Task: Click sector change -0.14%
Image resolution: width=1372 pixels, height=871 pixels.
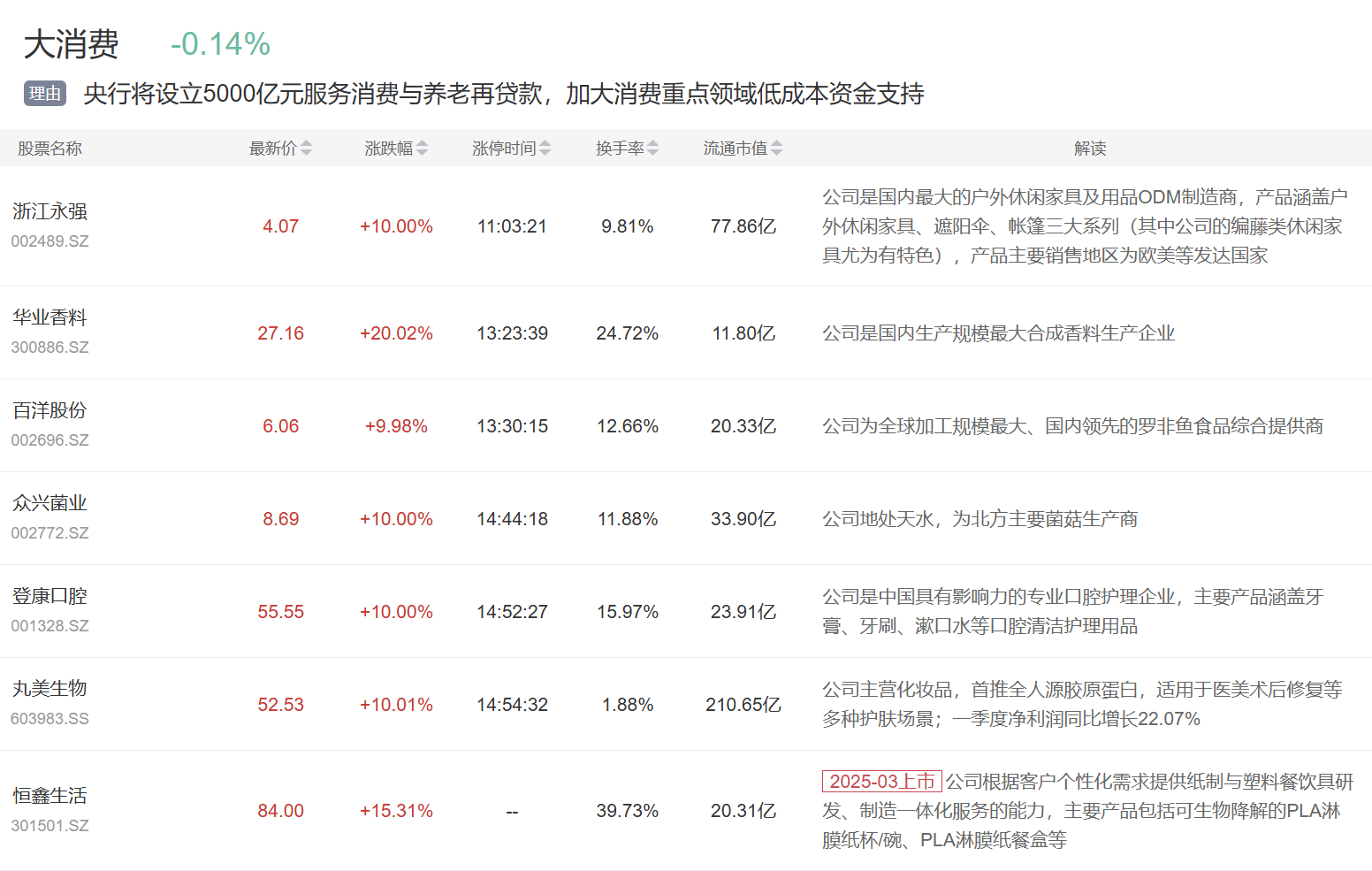Action: [x=220, y=44]
